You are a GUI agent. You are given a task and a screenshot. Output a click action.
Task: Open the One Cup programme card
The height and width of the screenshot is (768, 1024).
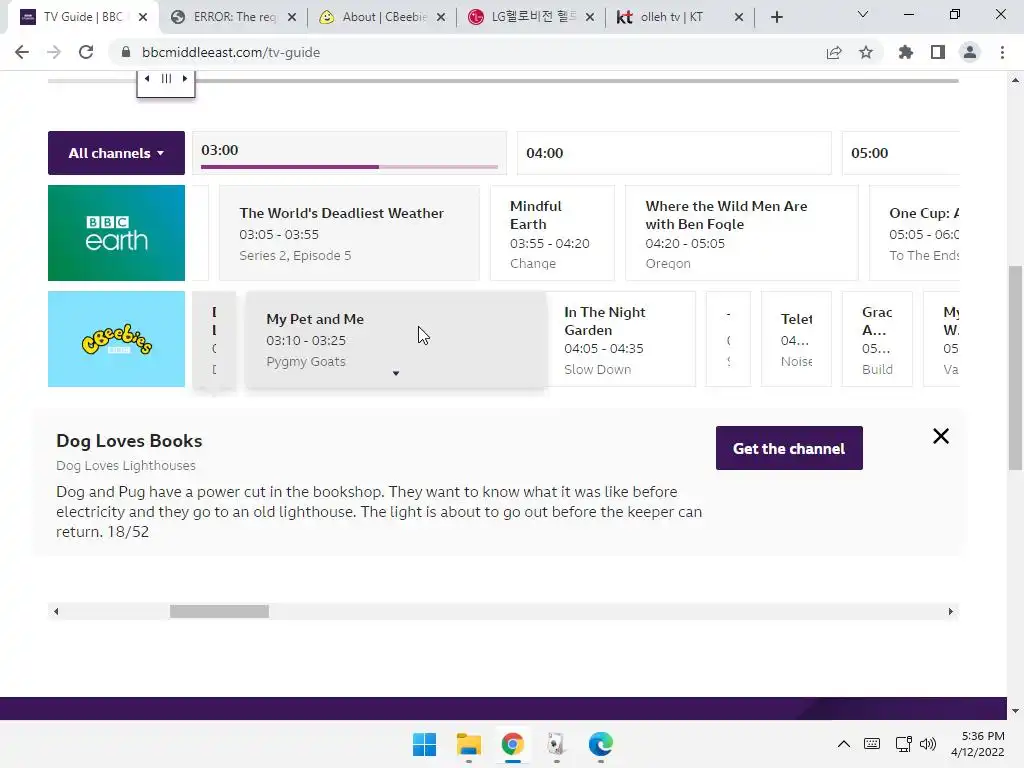pyautogui.click(x=914, y=233)
